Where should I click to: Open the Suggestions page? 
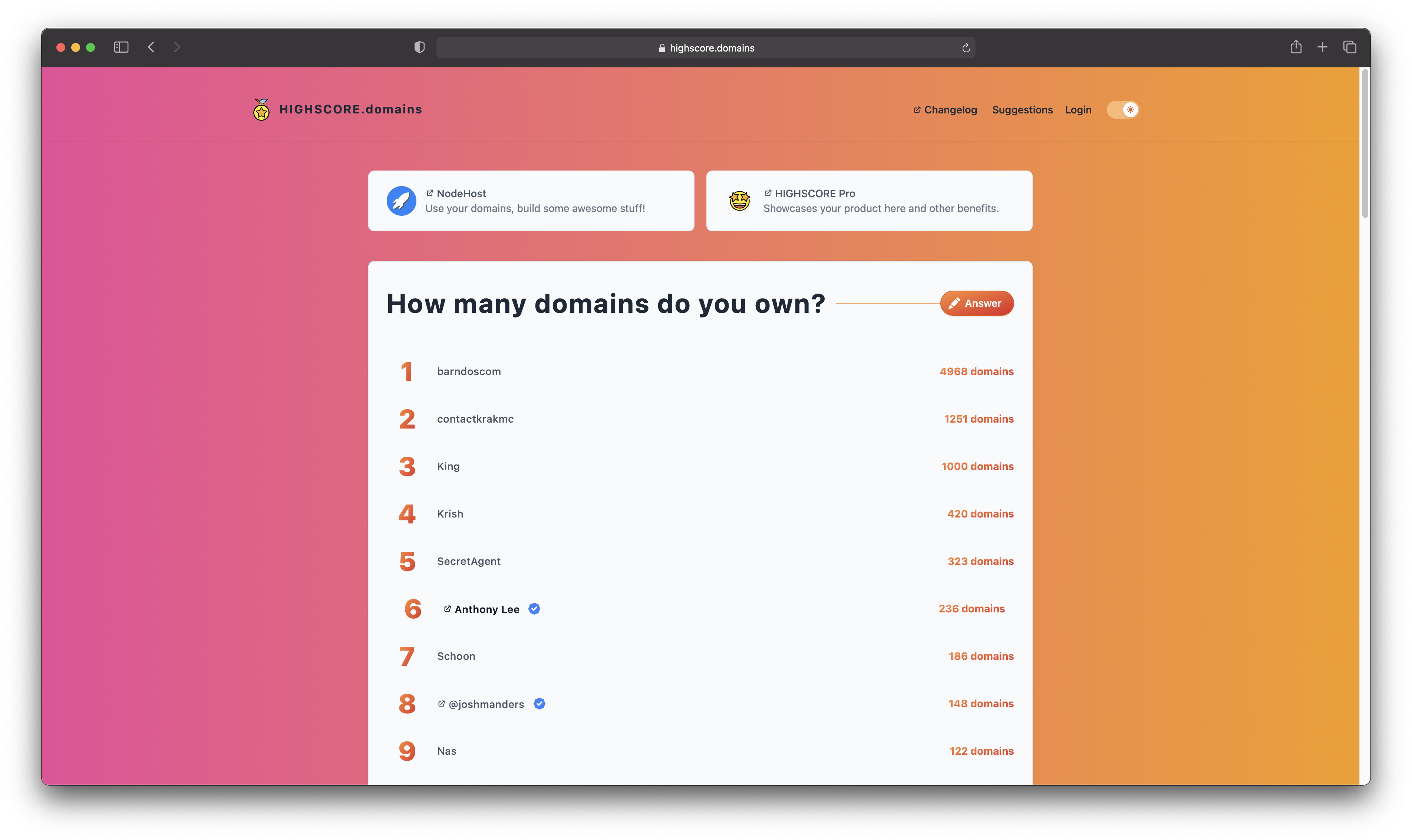(1022, 110)
